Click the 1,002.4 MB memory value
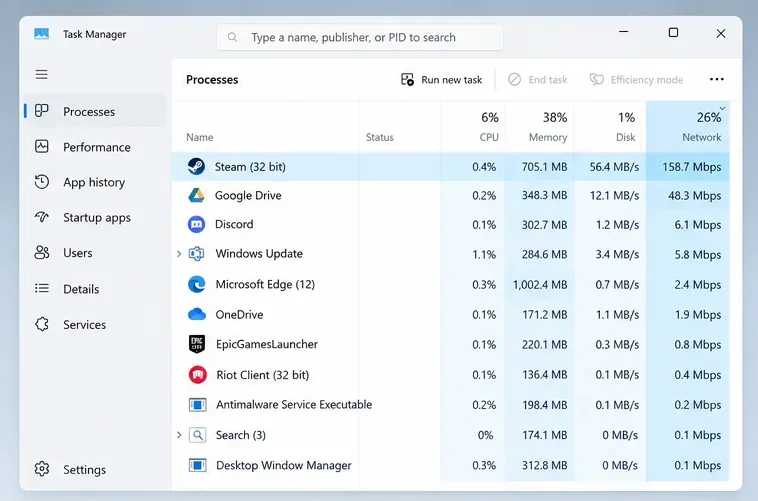The height and width of the screenshot is (501, 758). 540,285
